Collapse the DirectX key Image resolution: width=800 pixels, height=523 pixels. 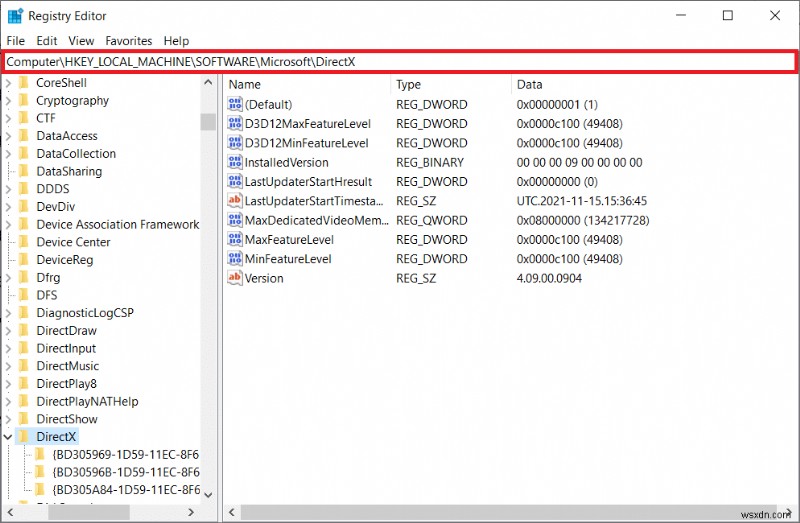(x=8, y=437)
